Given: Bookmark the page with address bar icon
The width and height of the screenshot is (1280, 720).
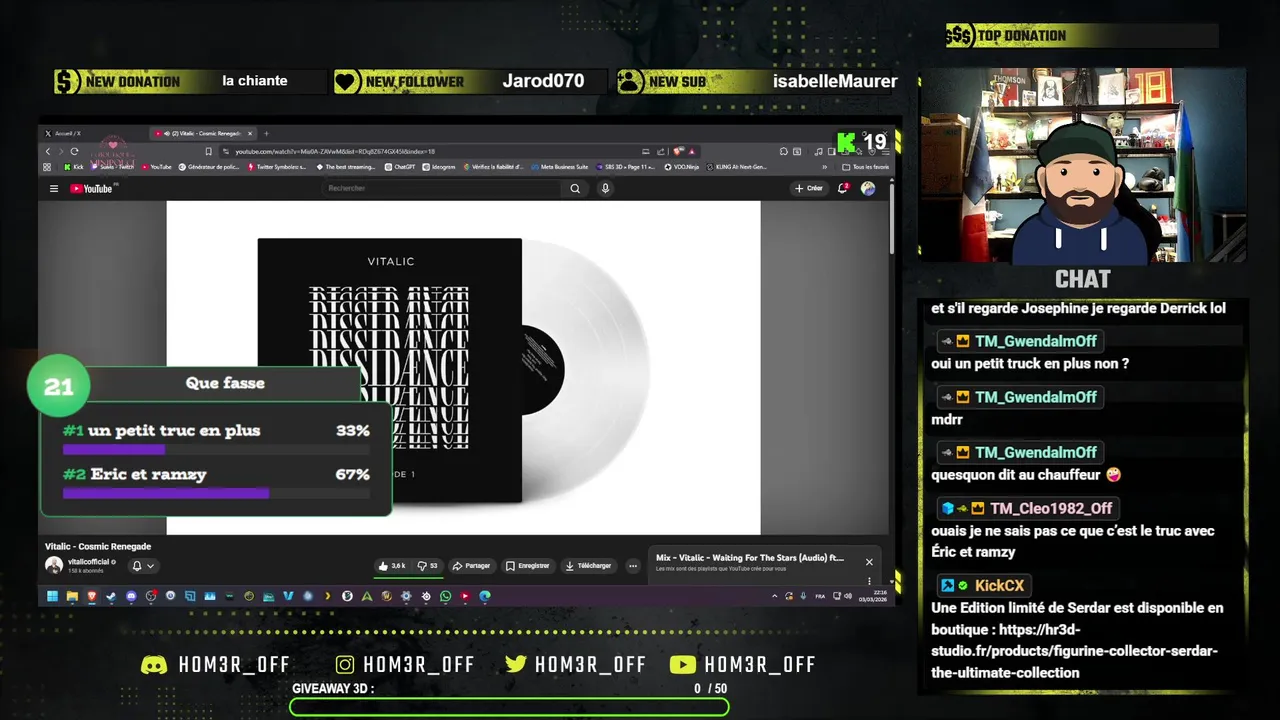Looking at the screenshot, I should (x=208, y=151).
